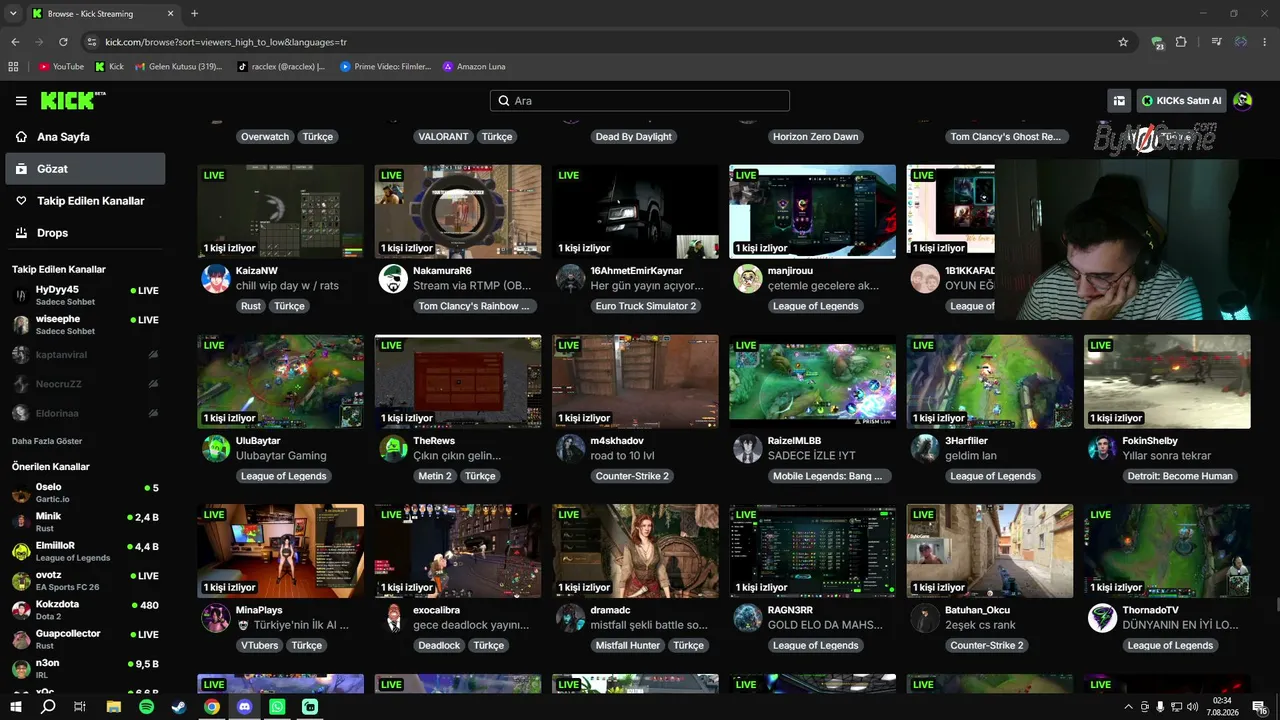Open manjirouu's channel avatar
Viewport: 1280px width, 720px height.
(x=748, y=279)
